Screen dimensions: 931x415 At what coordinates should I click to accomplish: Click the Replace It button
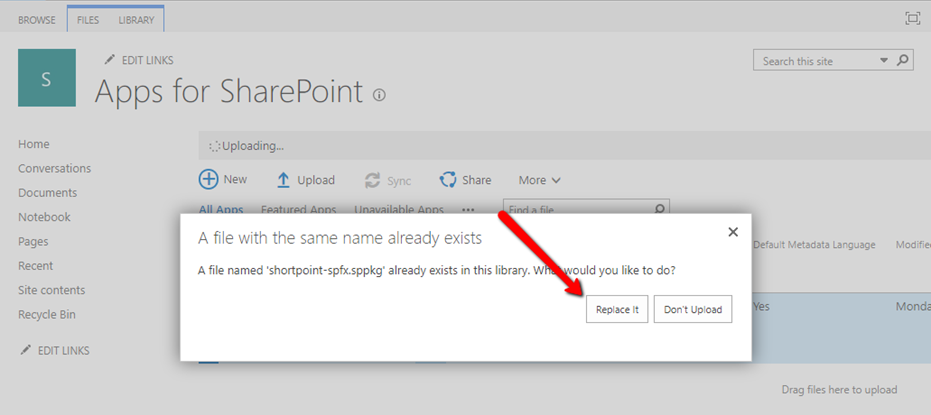(x=617, y=309)
